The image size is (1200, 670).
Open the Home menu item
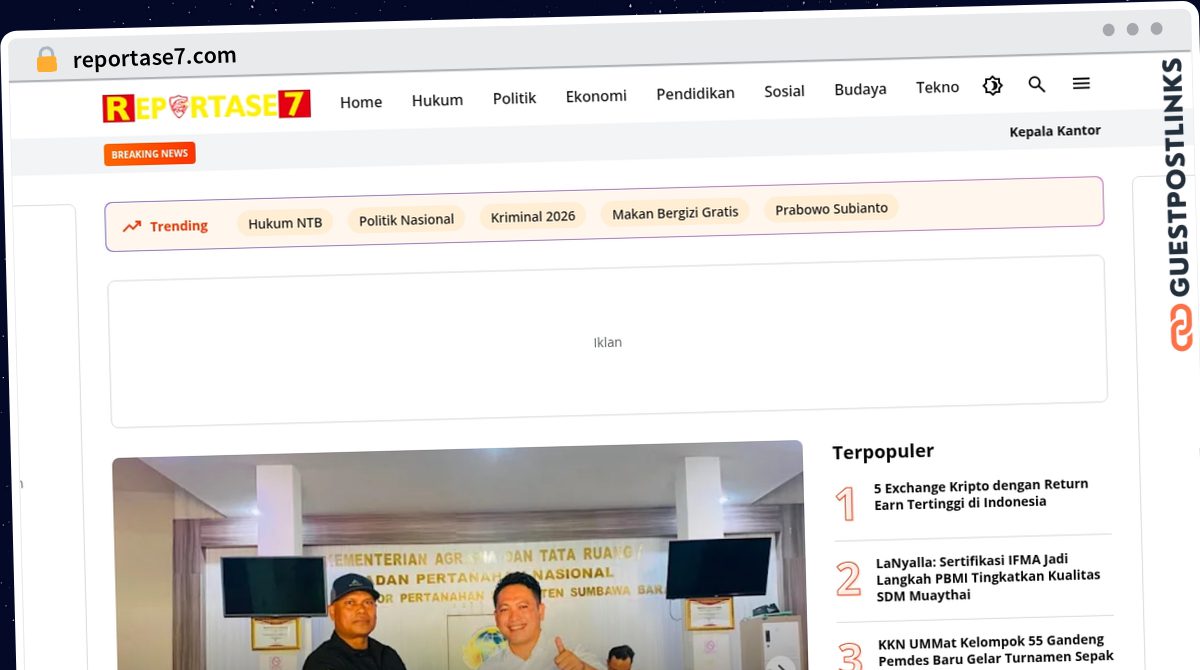tap(361, 102)
